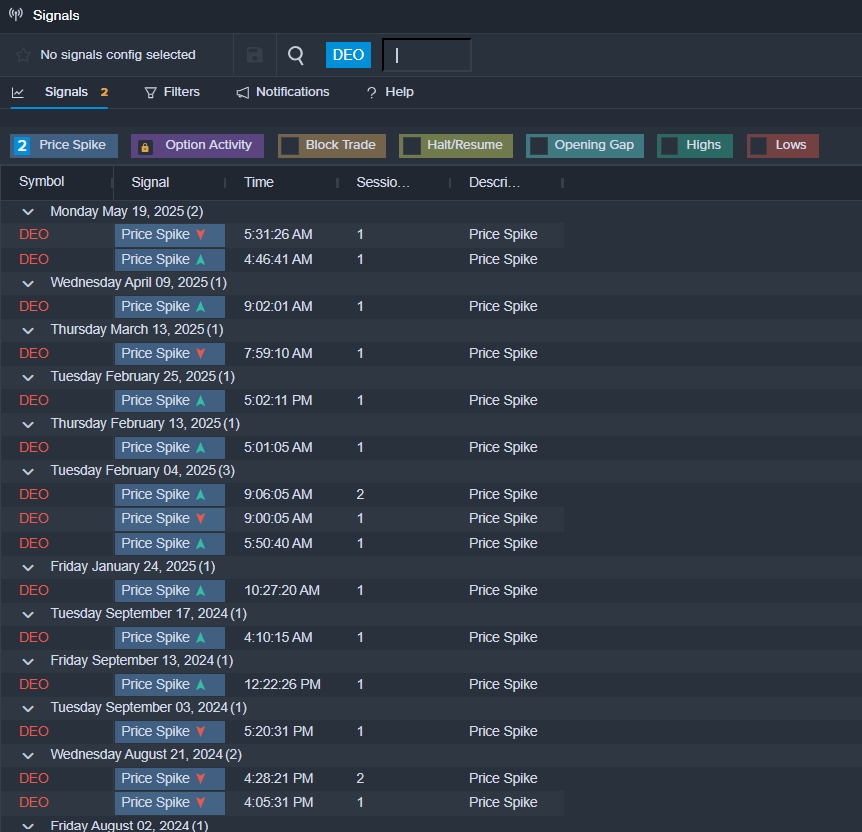Collapse the Tuesday February 04, 2025 group
862x832 pixels.
(x=28, y=471)
